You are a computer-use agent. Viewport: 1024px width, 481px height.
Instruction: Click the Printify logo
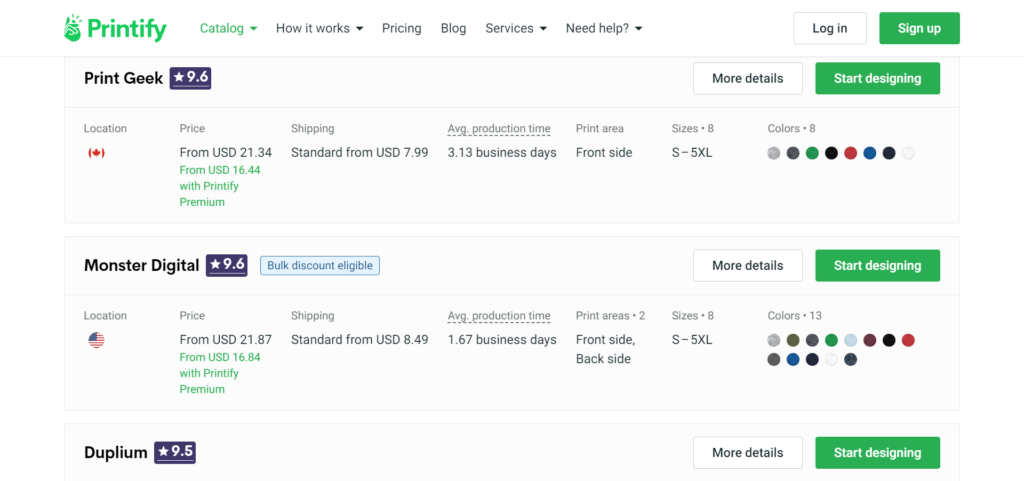[115, 28]
